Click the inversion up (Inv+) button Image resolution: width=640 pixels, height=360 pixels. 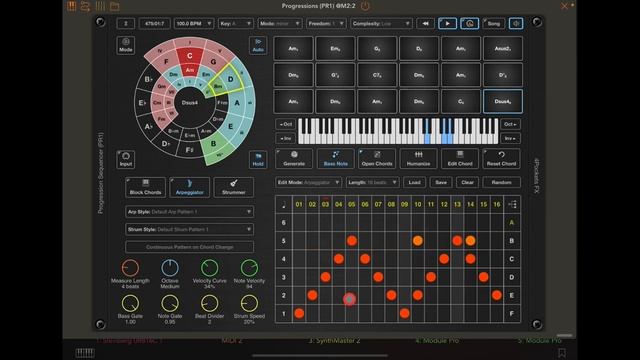[510, 138]
